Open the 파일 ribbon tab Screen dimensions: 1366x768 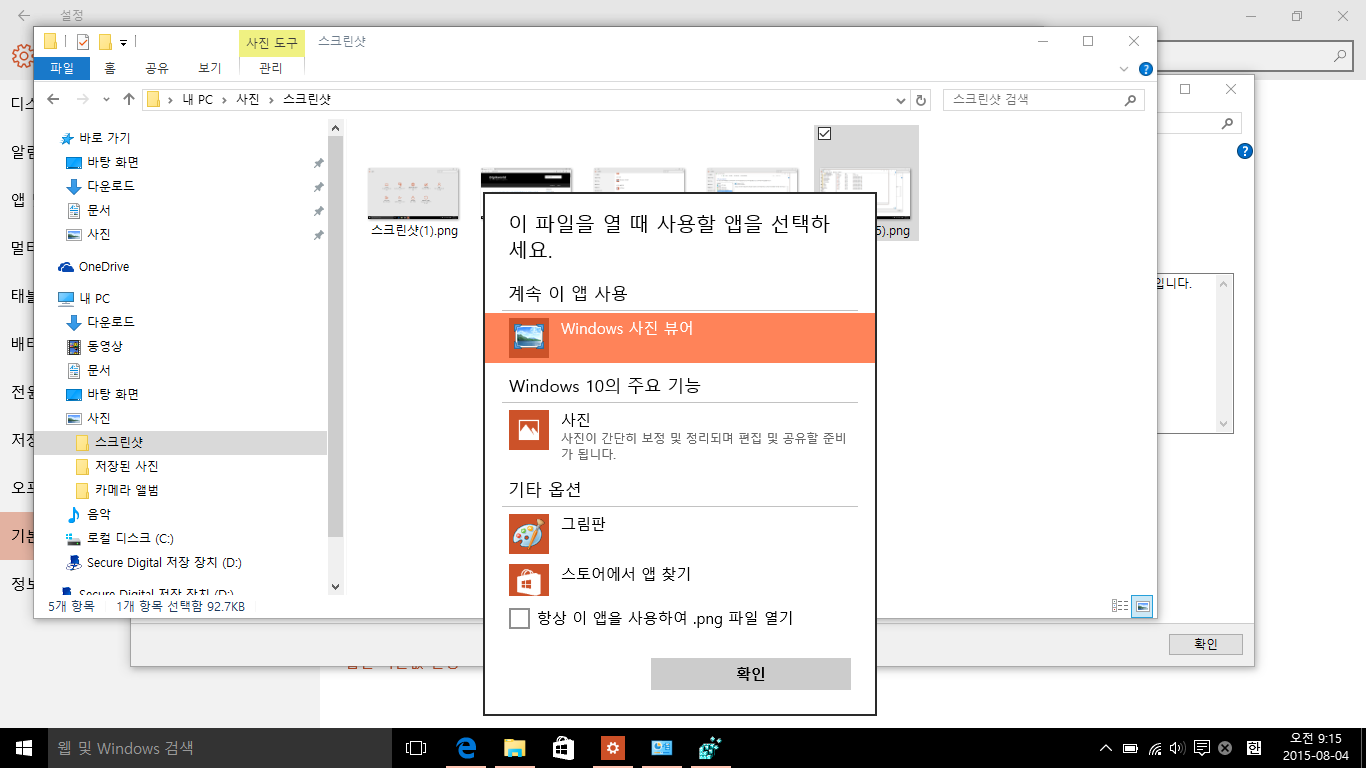pyautogui.click(x=61, y=68)
